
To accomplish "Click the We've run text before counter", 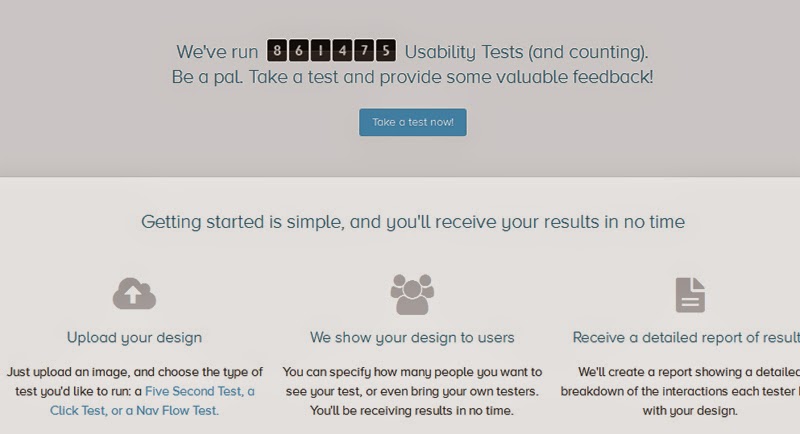I will click(217, 52).
